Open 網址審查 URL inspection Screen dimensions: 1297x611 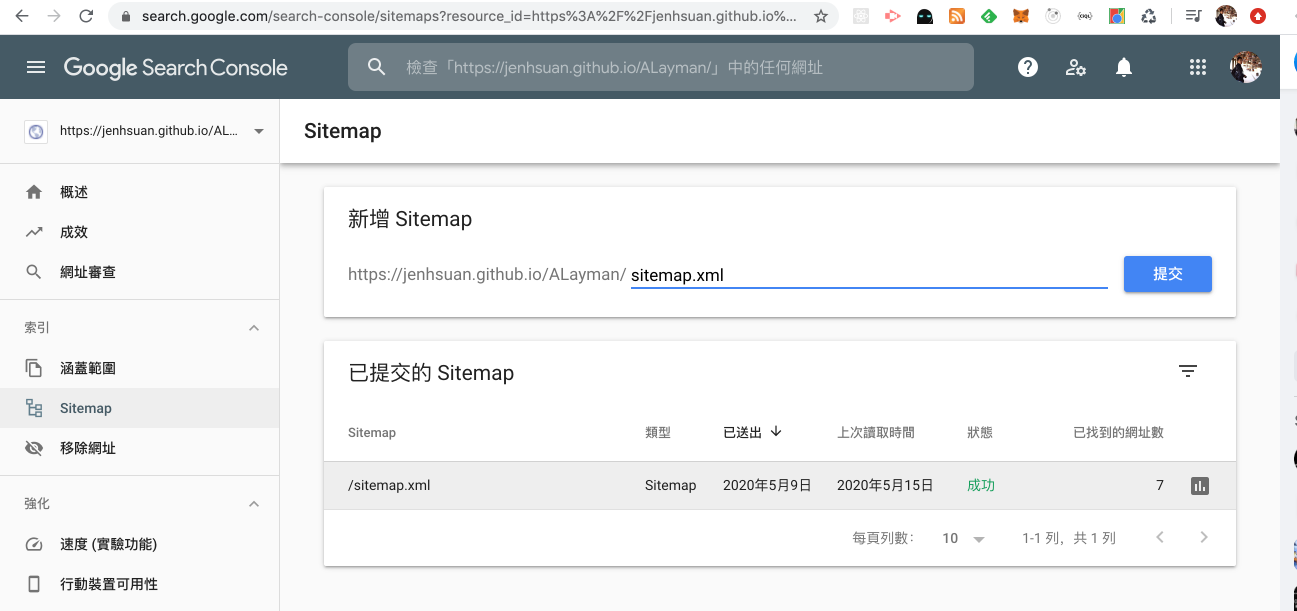(140, 272)
